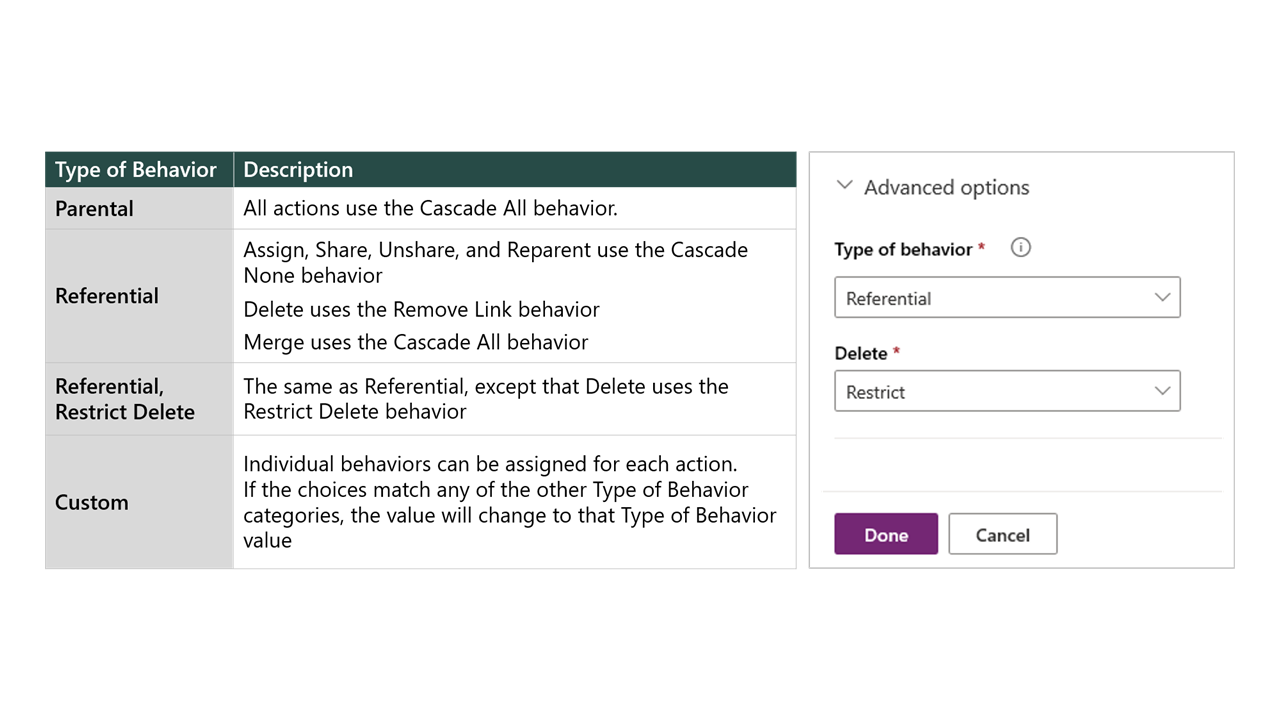The image size is (1280, 720).
Task: Open the Delete dropdown showing Restrict
Action: click(x=1007, y=391)
